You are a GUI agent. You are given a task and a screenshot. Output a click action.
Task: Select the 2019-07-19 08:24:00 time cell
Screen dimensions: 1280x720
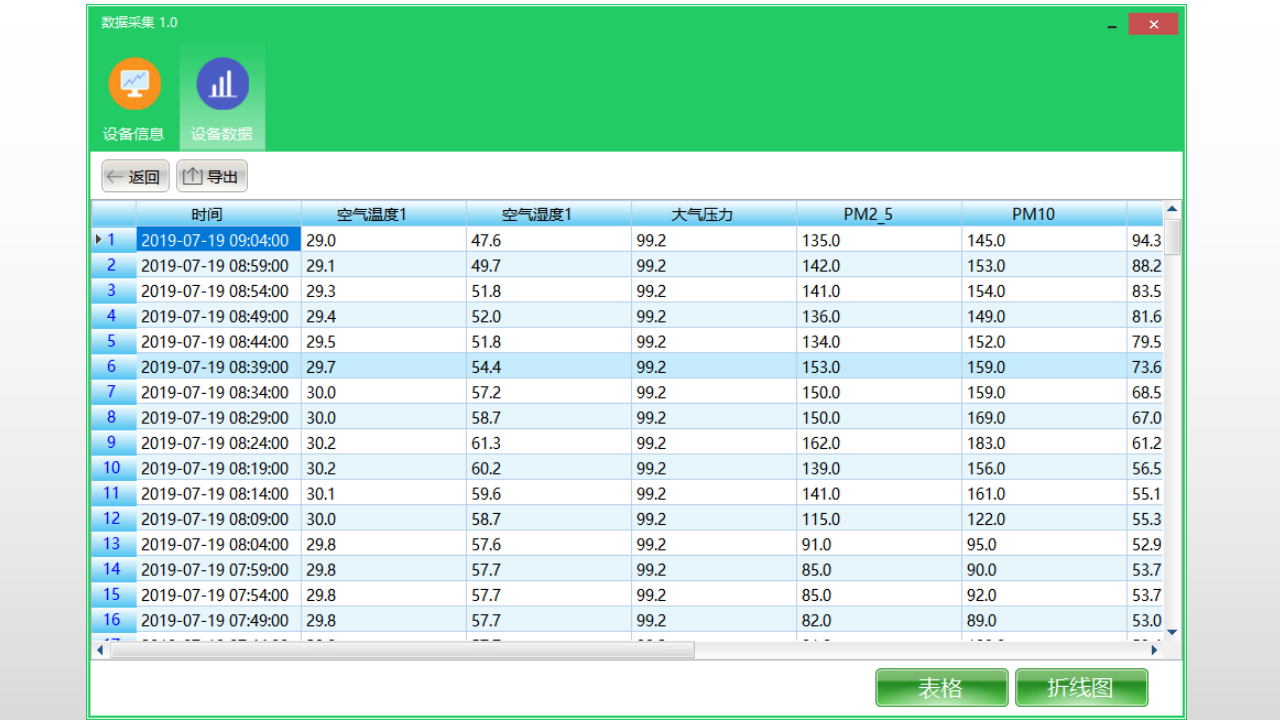(215, 443)
